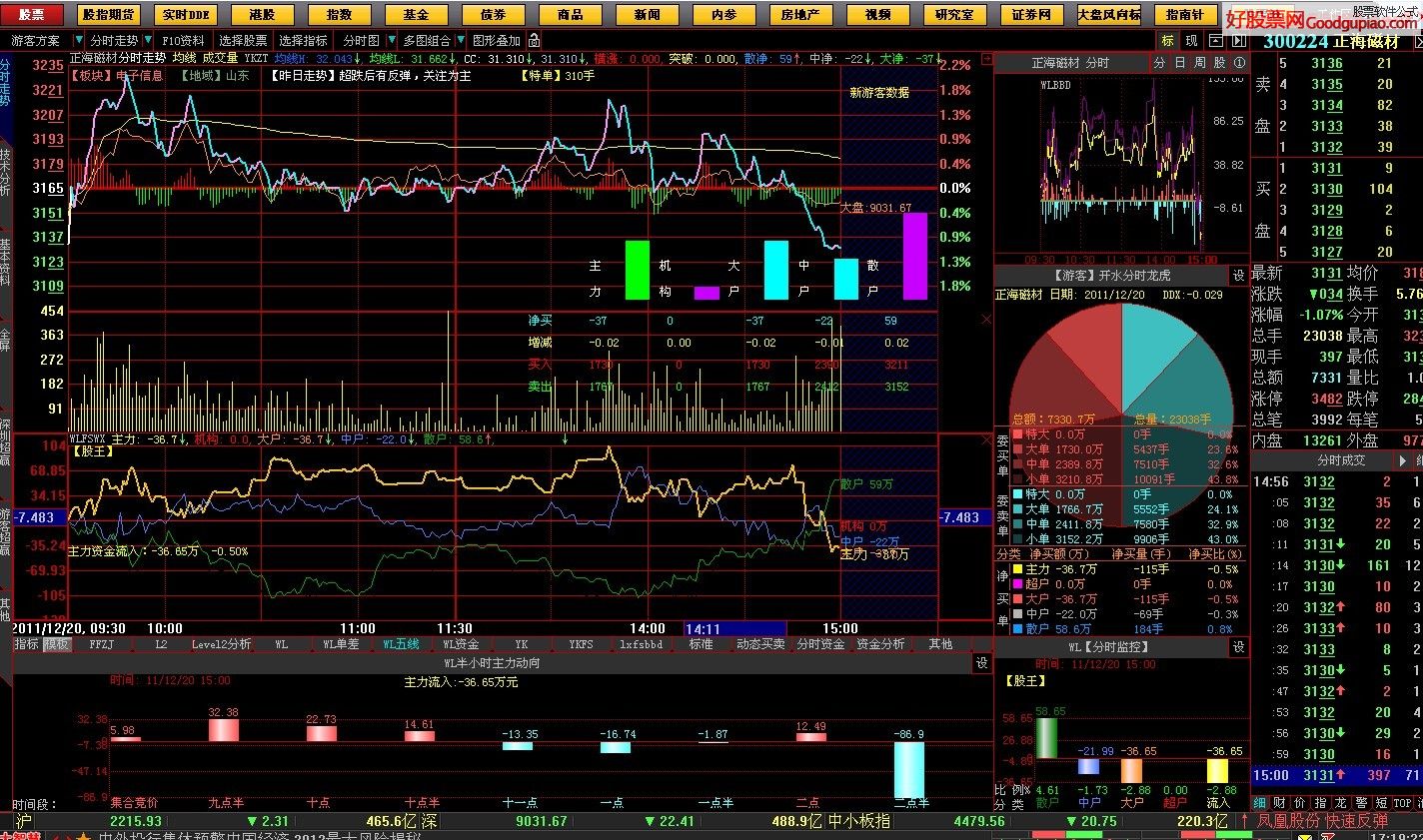The width and height of the screenshot is (1423, 840).
Task: Select the 周 weekly period button
Action: tap(1199, 62)
